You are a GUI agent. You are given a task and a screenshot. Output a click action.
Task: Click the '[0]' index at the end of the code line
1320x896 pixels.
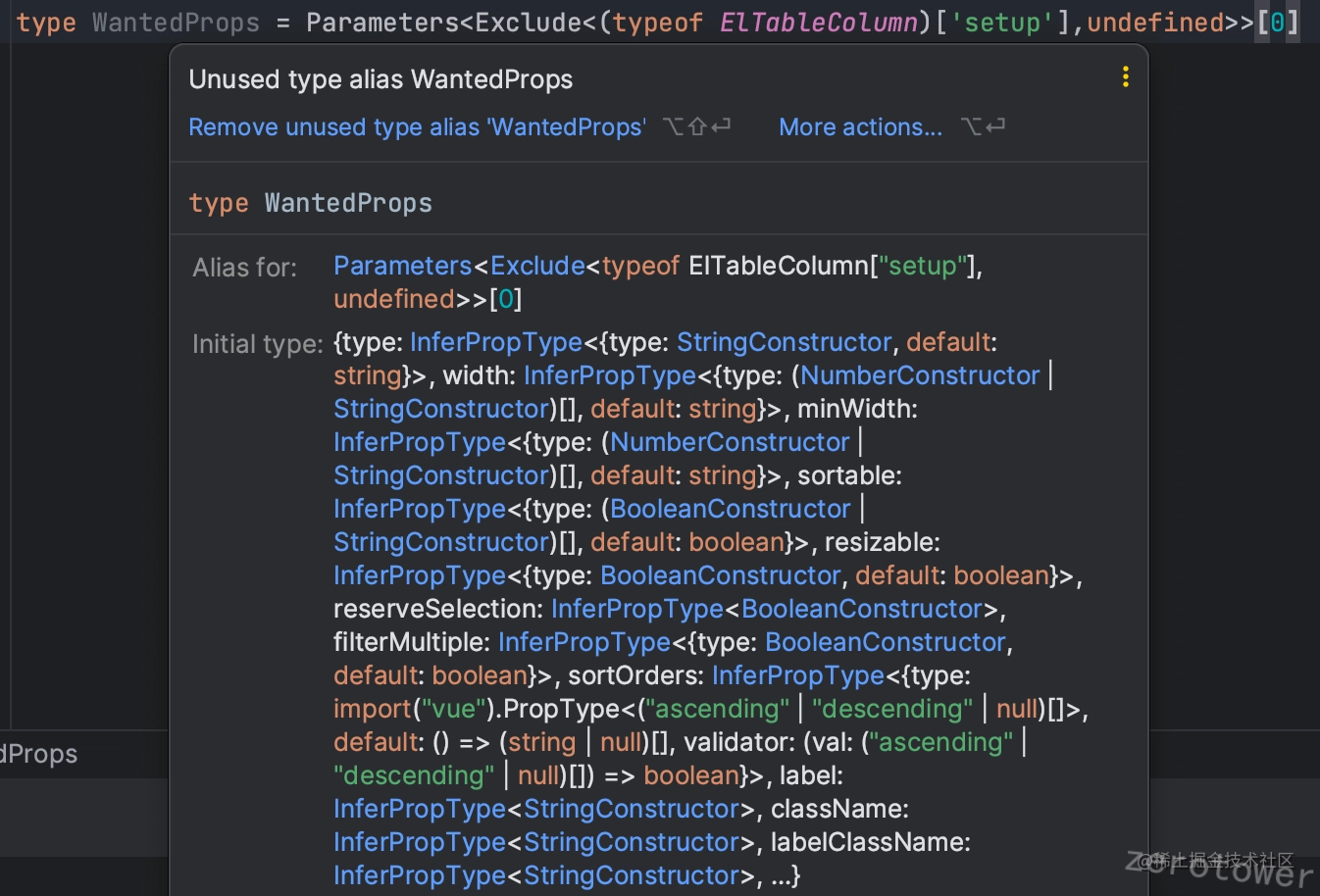1278,23
